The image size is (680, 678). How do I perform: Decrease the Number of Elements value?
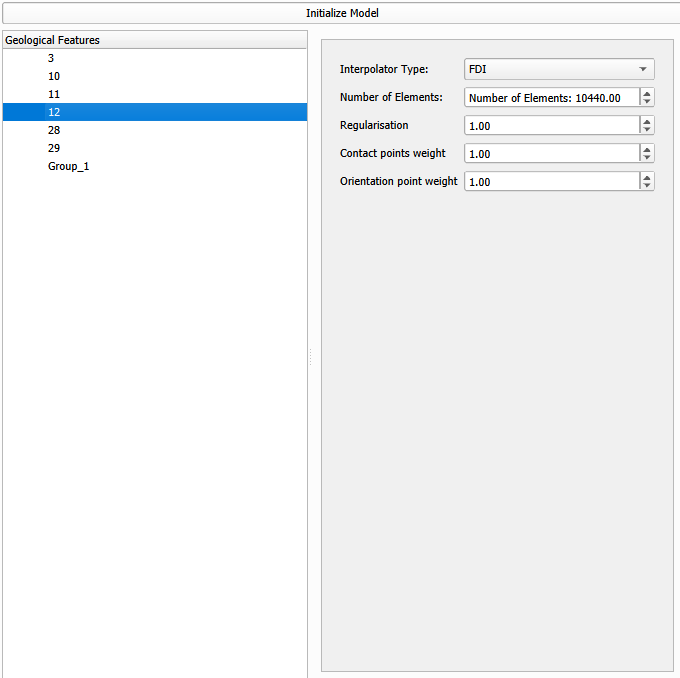[x=647, y=102]
